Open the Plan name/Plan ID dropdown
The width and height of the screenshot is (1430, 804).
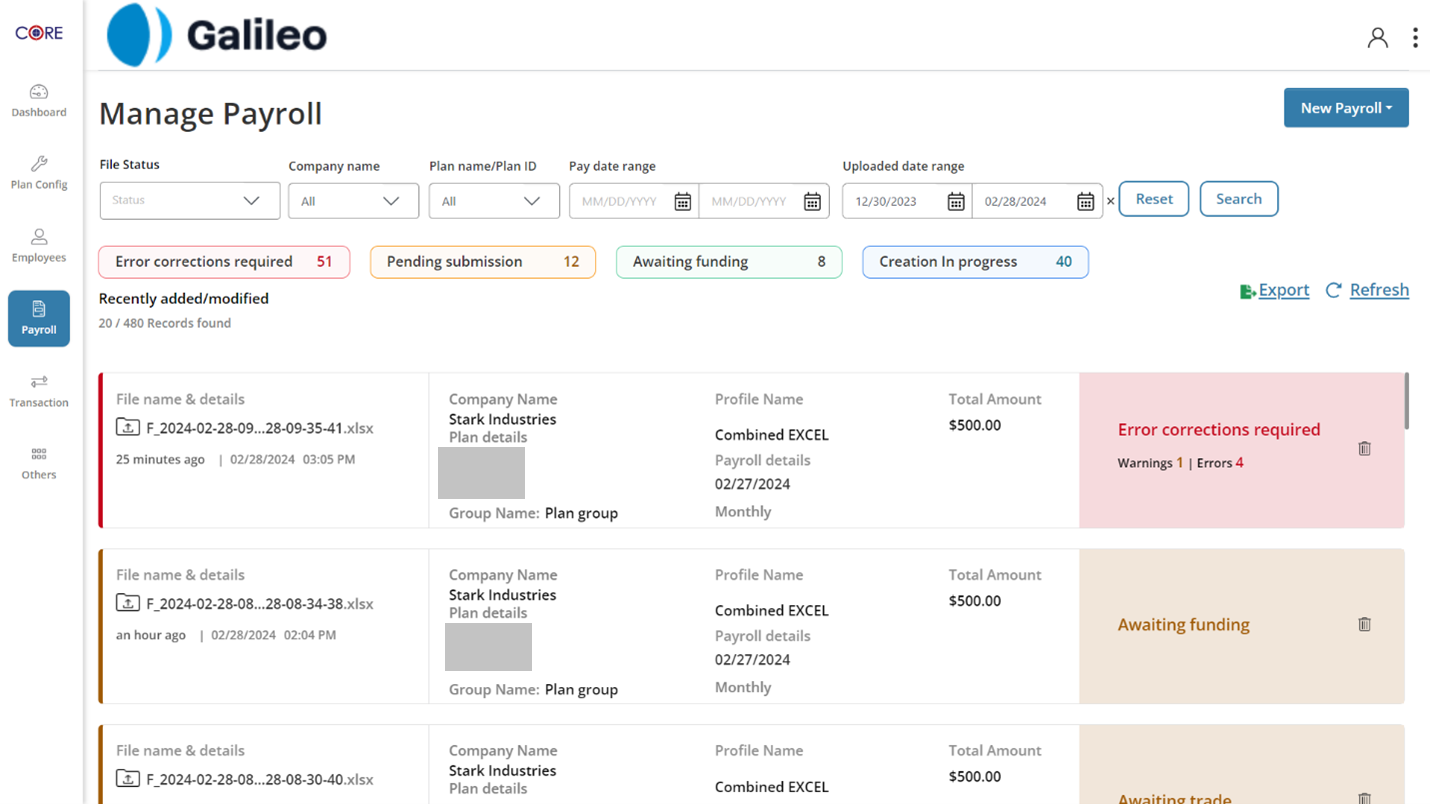(494, 201)
